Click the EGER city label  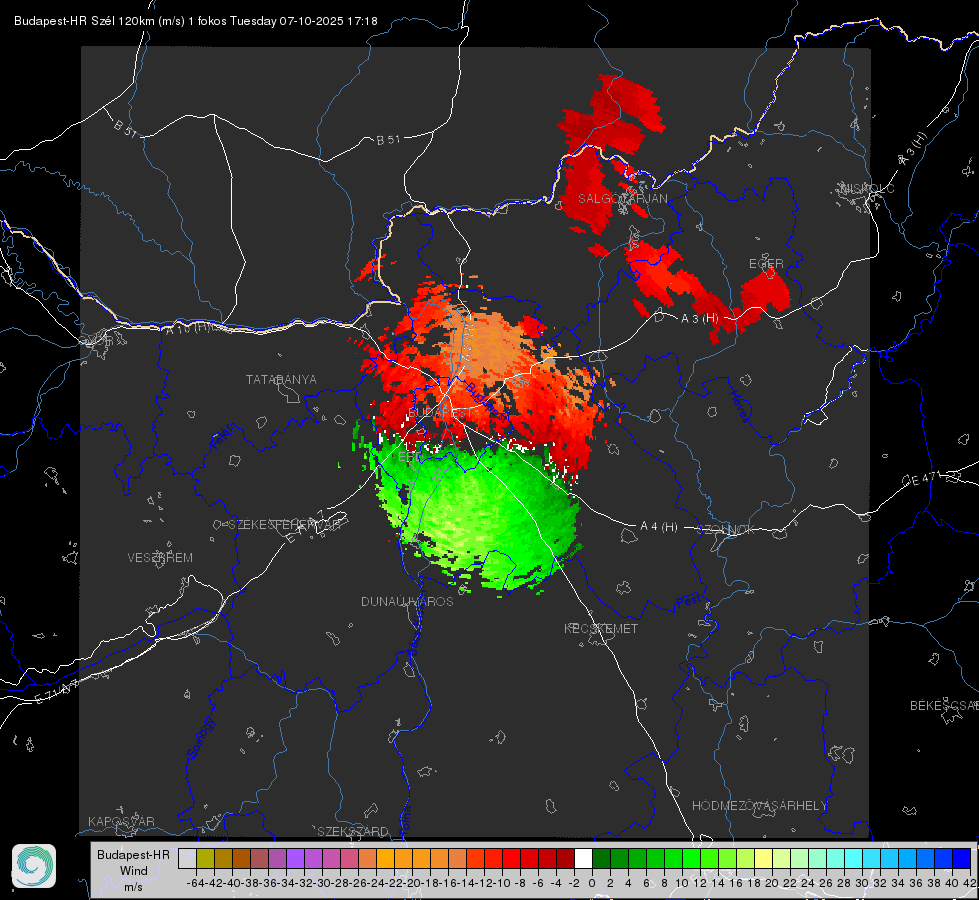click(766, 264)
